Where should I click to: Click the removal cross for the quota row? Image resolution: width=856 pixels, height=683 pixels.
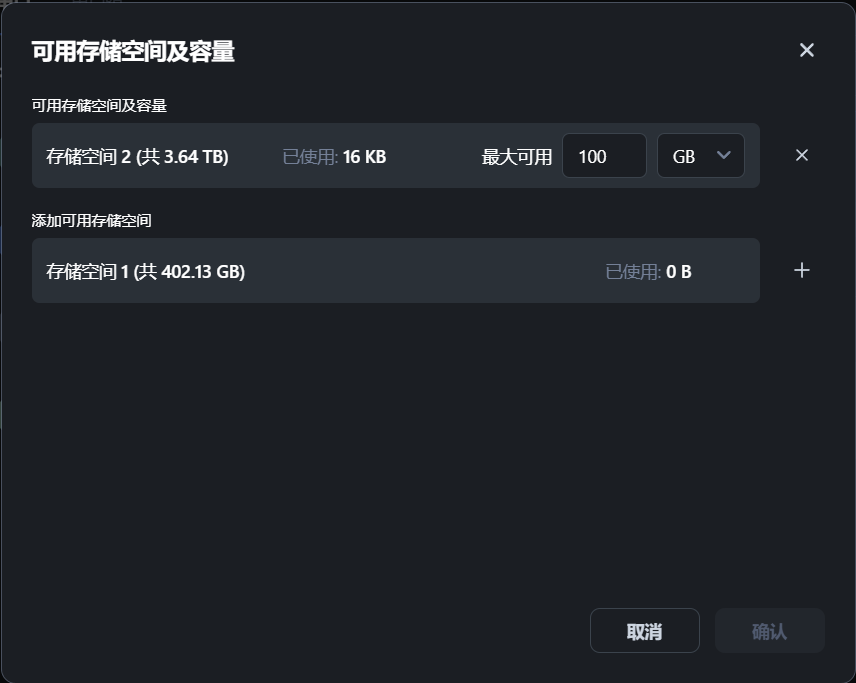(802, 155)
